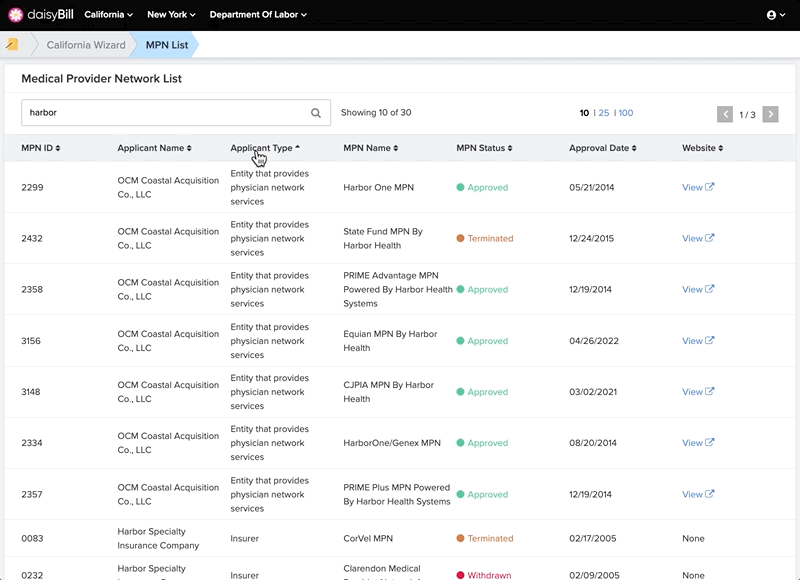Screen dimensions: 800x580
Task: Click approval date 12/24/2015
Action: (x=592, y=238)
